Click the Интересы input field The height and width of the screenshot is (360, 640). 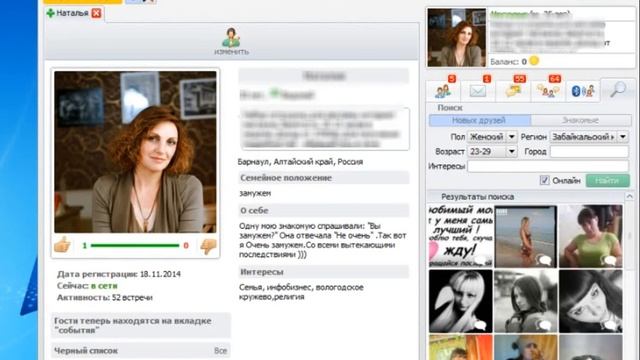pos(548,166)
